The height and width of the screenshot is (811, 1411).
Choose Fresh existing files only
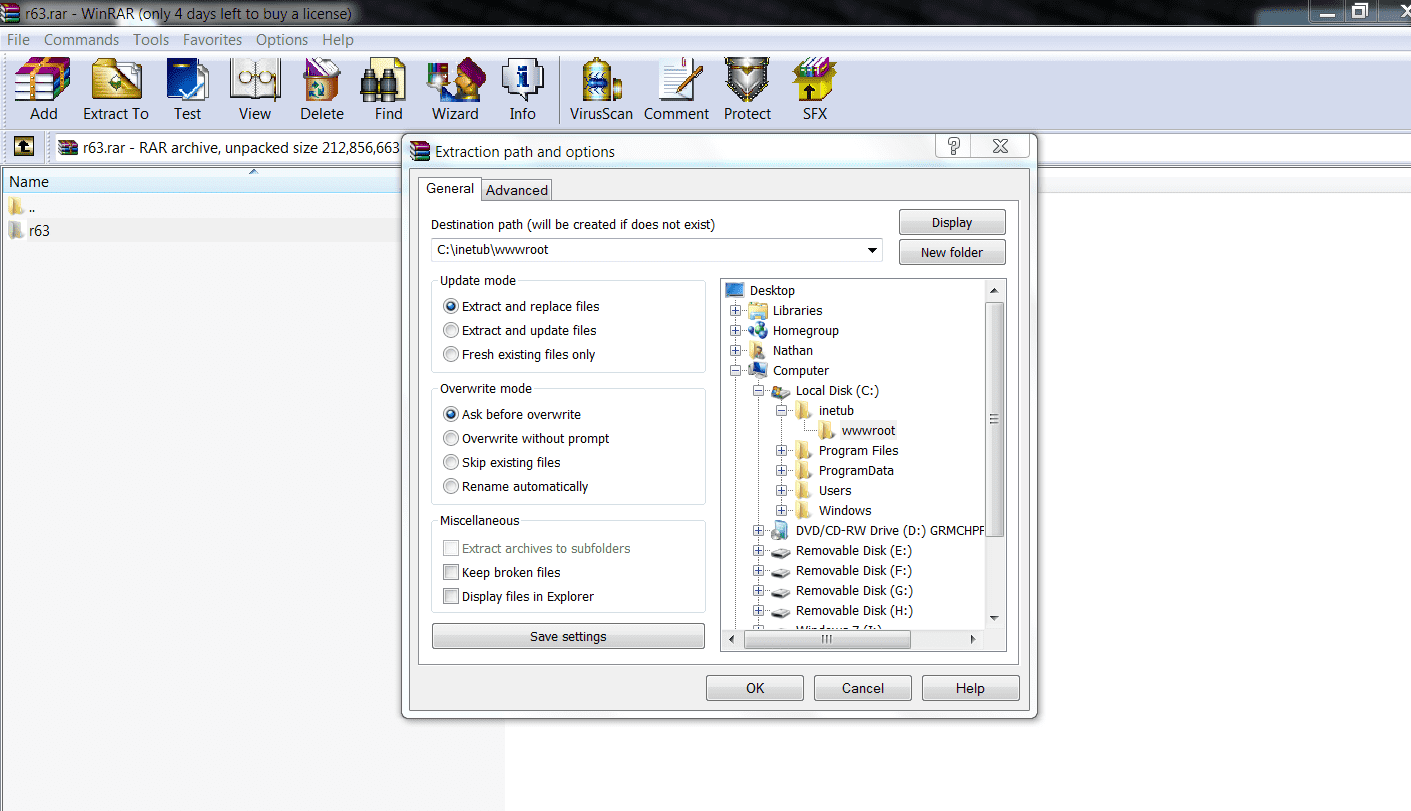pyautogui.click(x=519, y=354)
